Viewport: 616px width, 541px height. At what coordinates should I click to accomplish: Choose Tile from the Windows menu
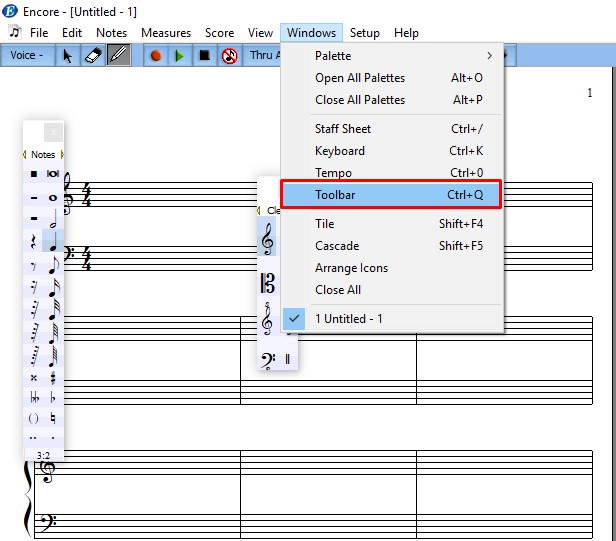pyautogui.click(x=392, y=224)
